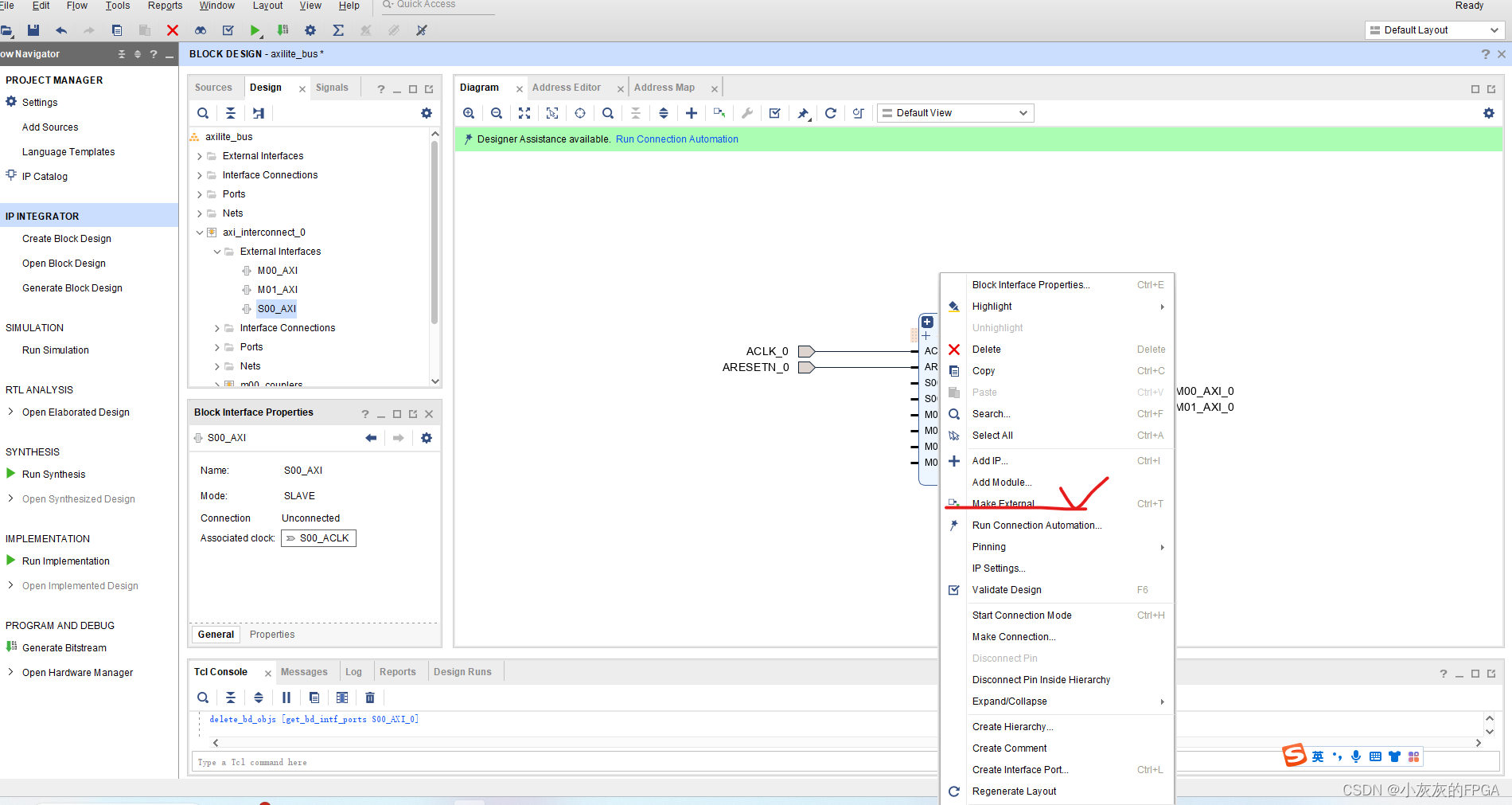Open the Design Runs tab
Viewport: 1512px width, 805px height.
tap(462, 672)
